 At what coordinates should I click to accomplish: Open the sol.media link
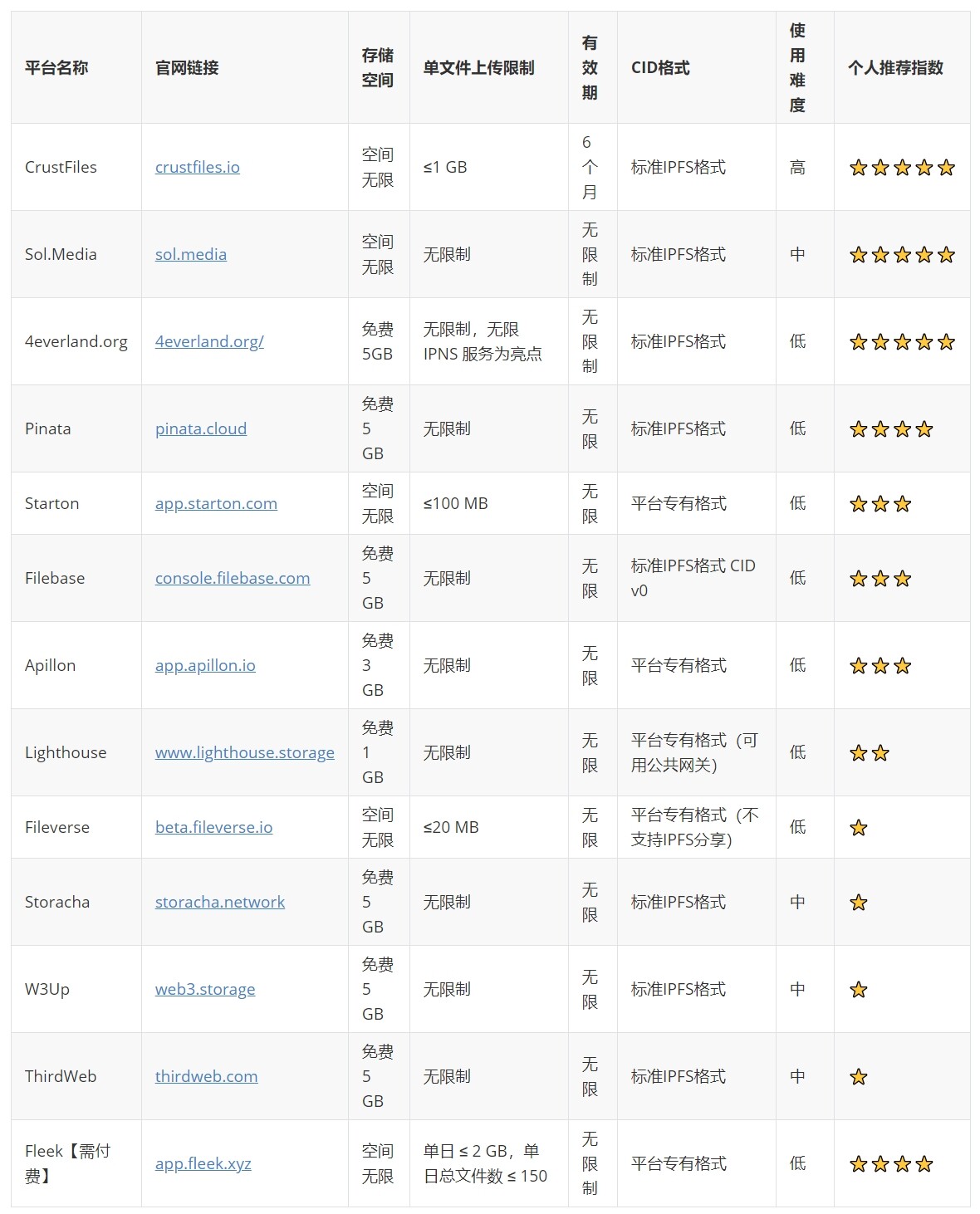pos(191,254)
